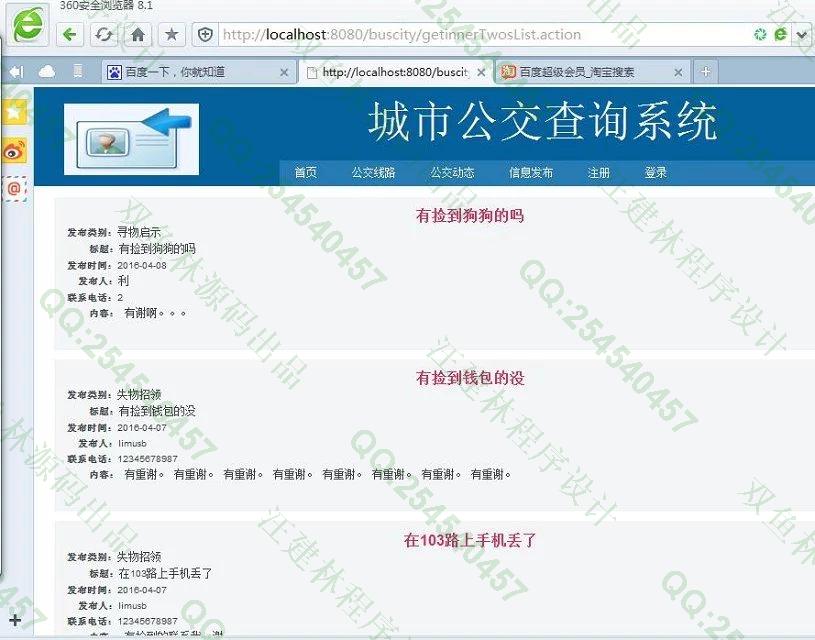
Task: Open a new tab with plus button
Action: [x=705, y=71]
